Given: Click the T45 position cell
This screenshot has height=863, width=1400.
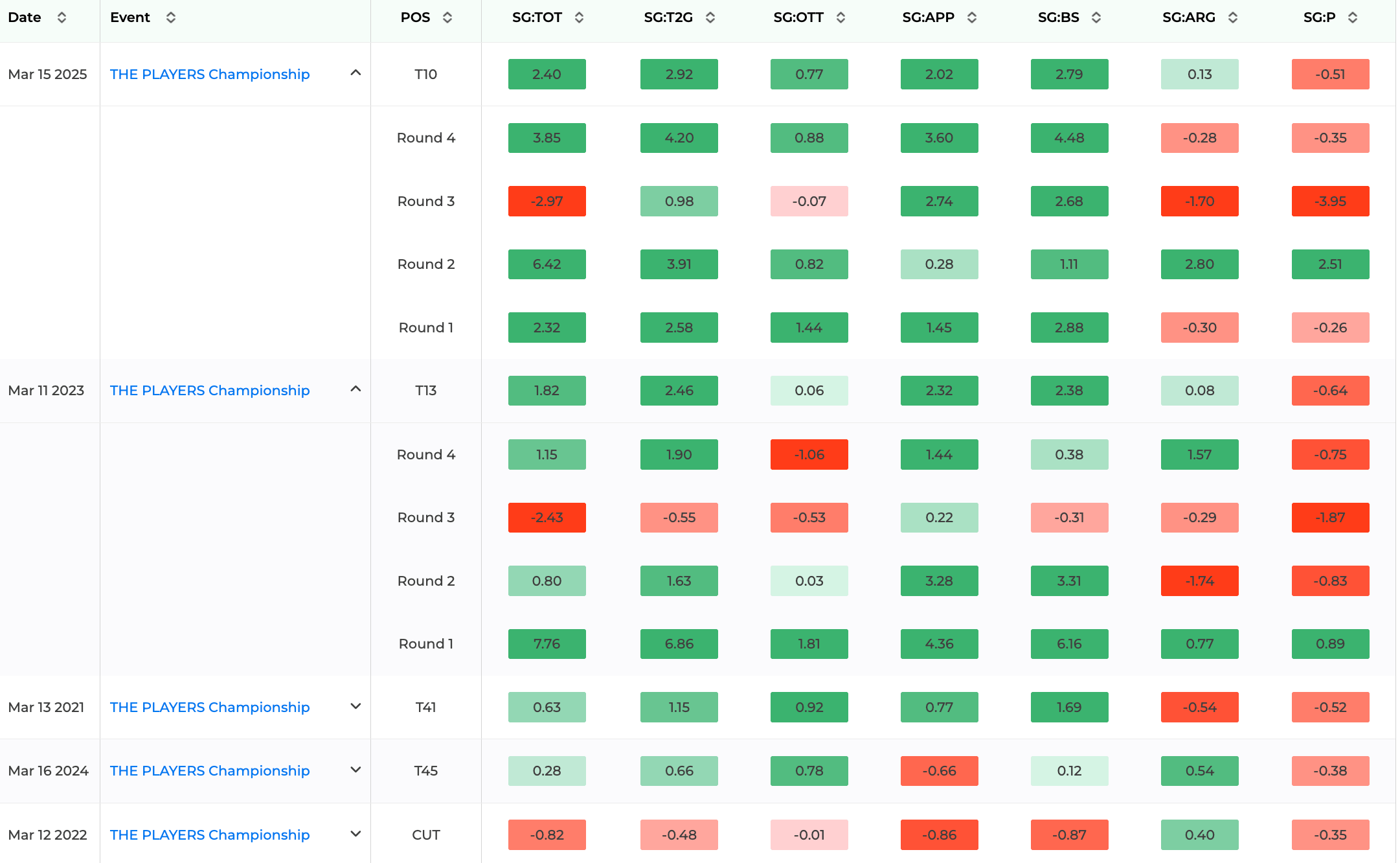Looking at the screenshot, I should point(426,770).
